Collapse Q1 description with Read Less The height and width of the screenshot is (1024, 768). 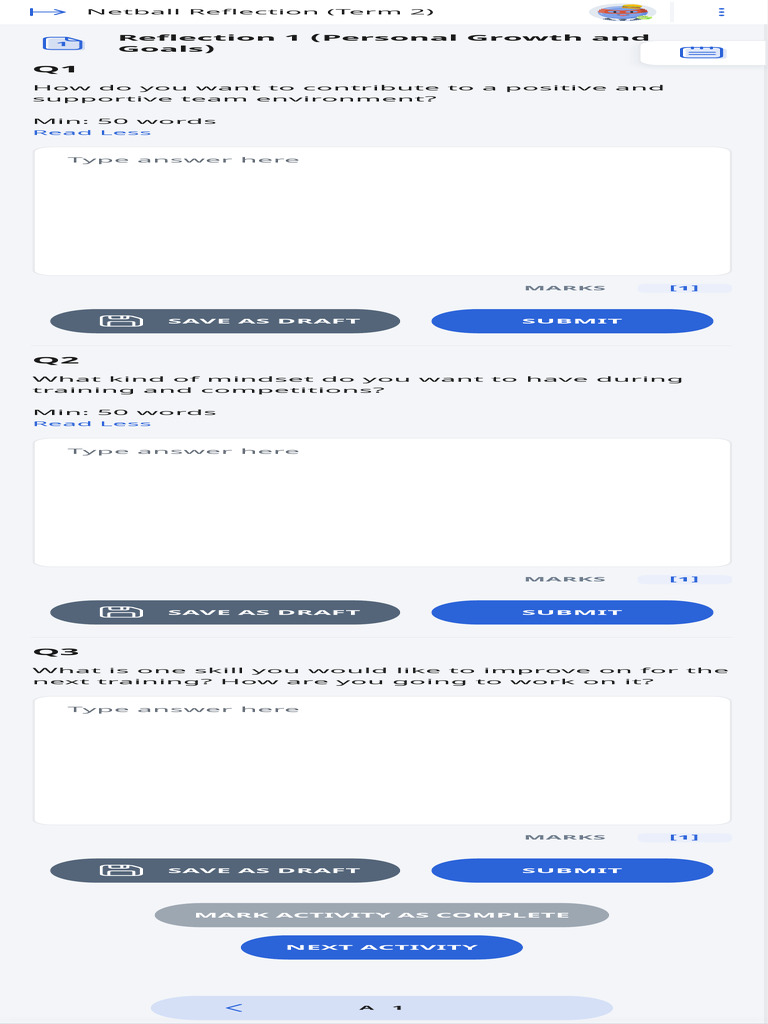(x=92, y=133)
